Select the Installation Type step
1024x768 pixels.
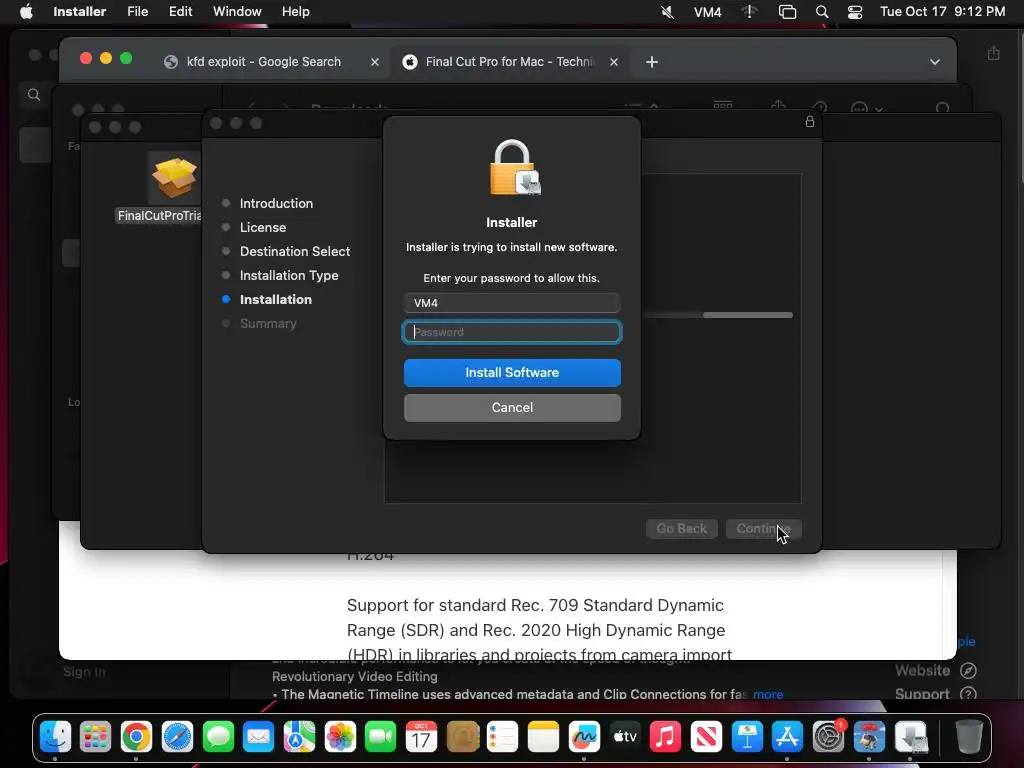[289, 276]
